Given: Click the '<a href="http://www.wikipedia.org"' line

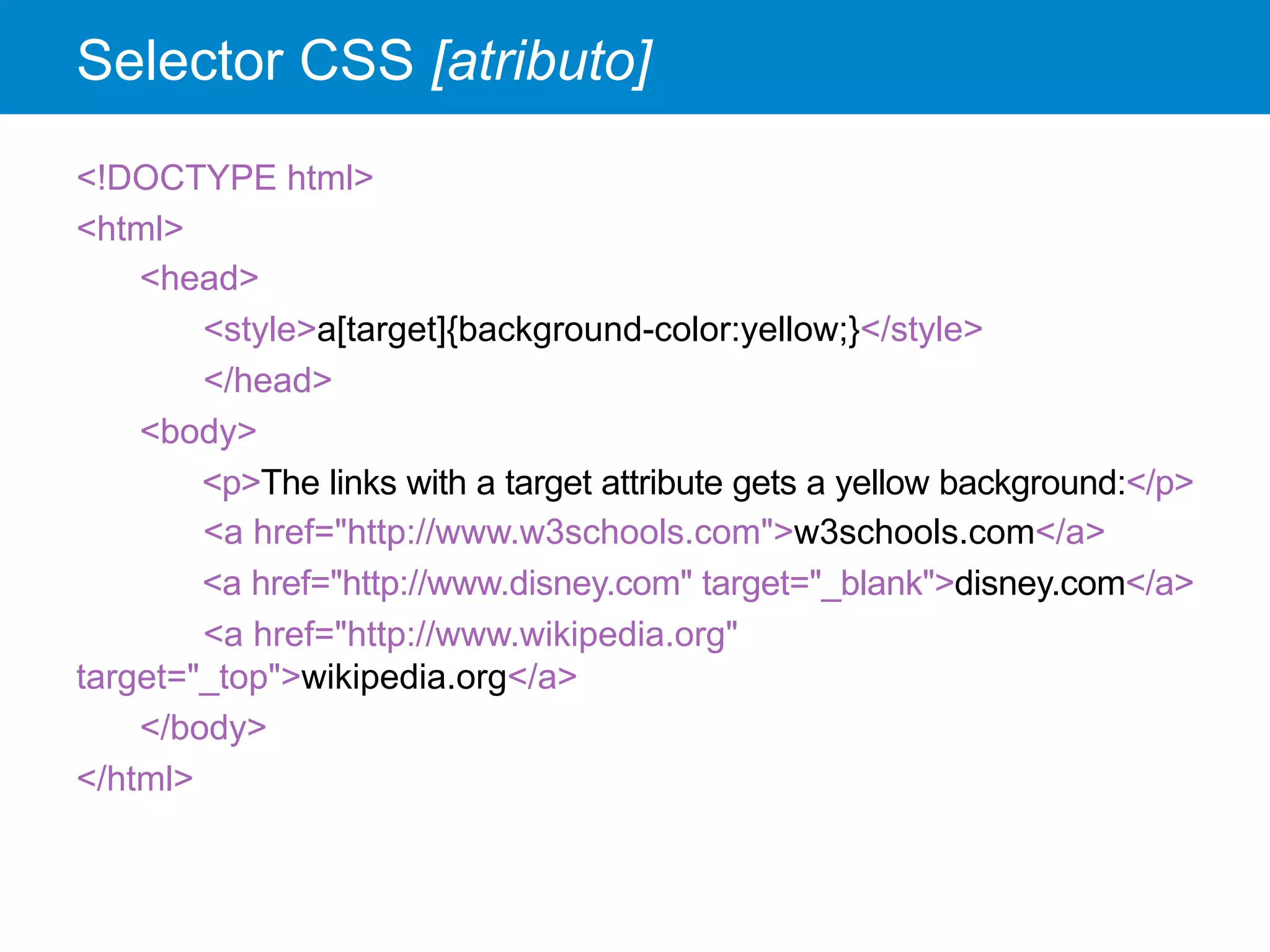Looking at the screenshot, I should (x=471, y=635).
